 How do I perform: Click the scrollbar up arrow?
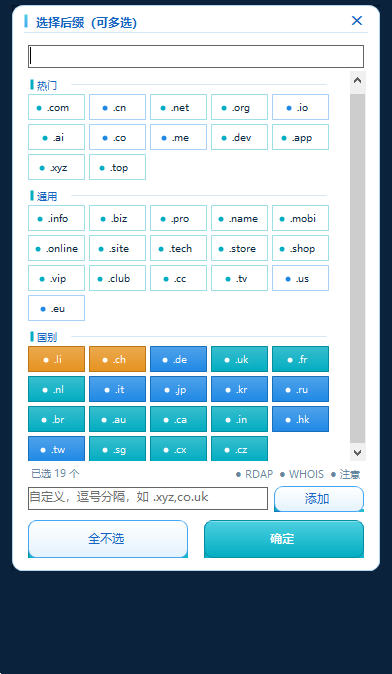click(x=358, y=80)
